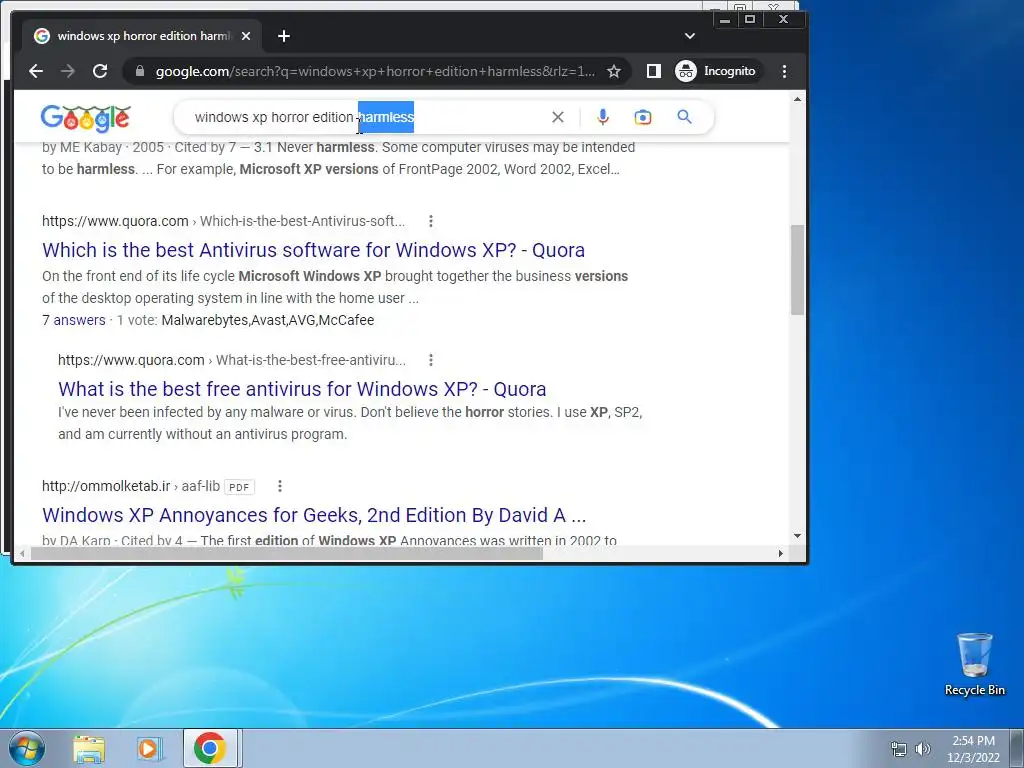The image size is (1024, 768).
Task: Click the https://www.quora.com Which-is-the-best URL text
Action: [x=223, y=221]
